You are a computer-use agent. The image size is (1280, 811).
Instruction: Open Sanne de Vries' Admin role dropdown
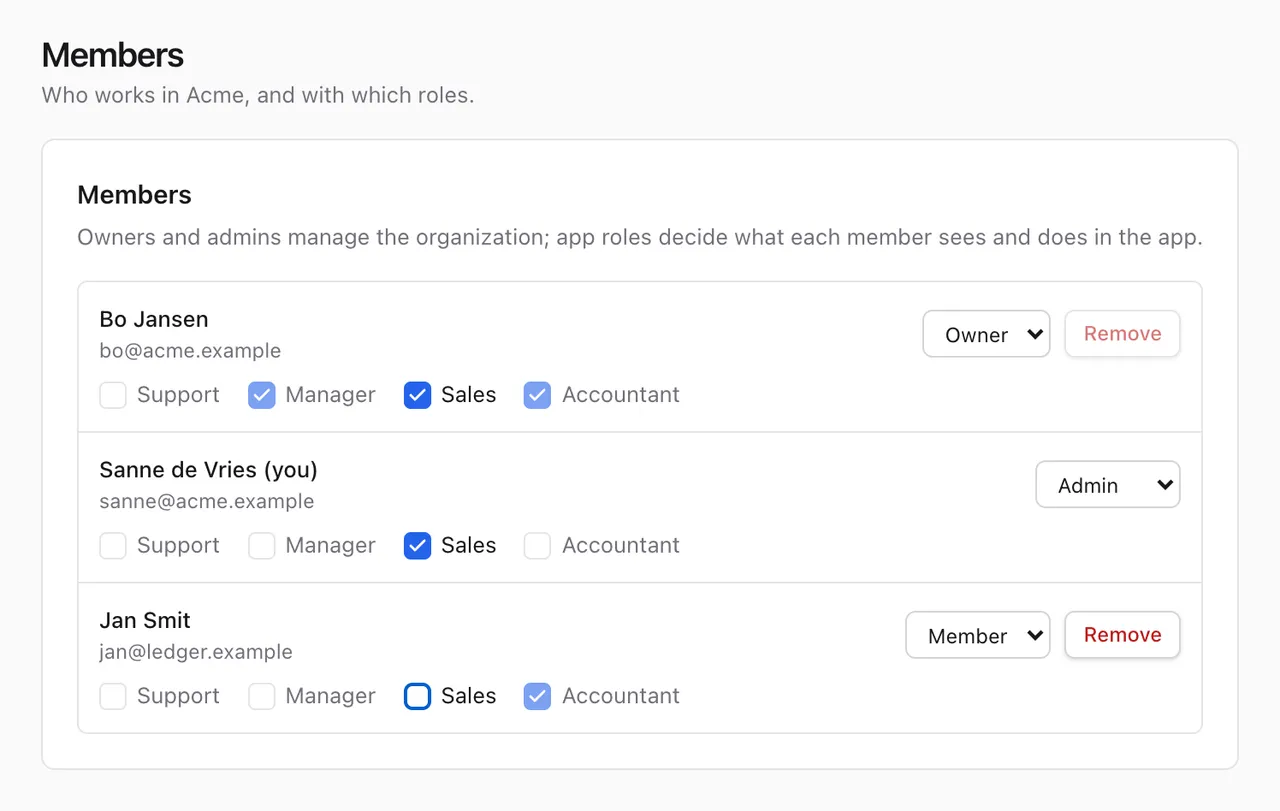pos(1108,485)
